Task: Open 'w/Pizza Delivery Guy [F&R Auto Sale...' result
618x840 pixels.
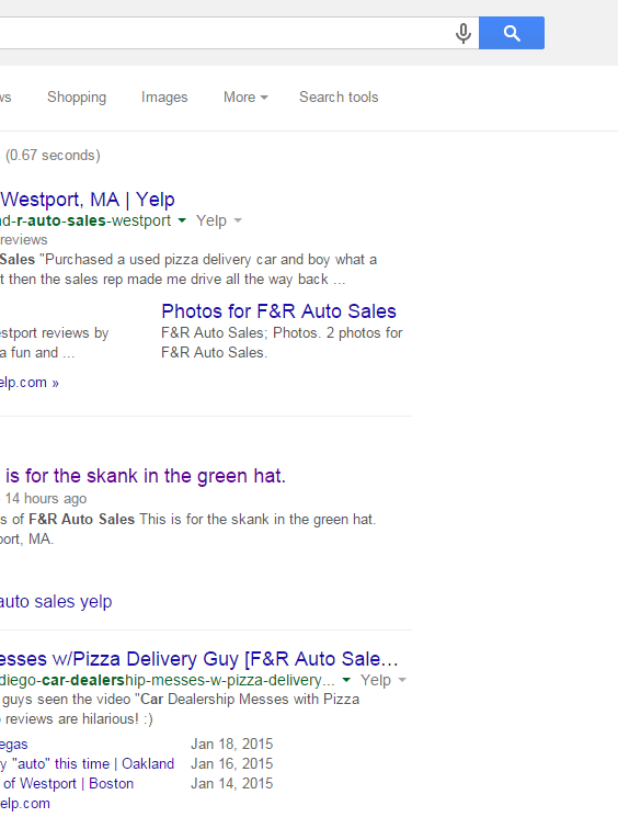Action: [199, 659]
